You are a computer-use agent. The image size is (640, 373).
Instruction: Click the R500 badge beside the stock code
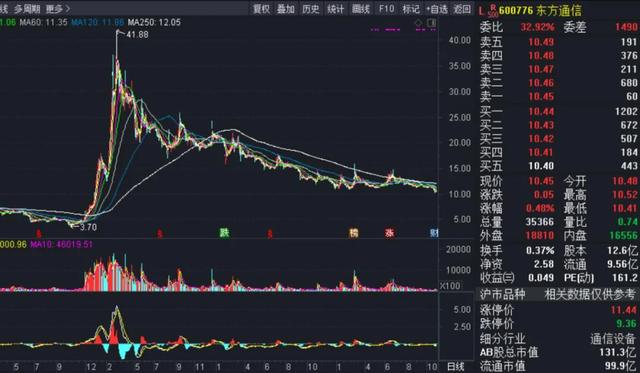tap(493, 11)
